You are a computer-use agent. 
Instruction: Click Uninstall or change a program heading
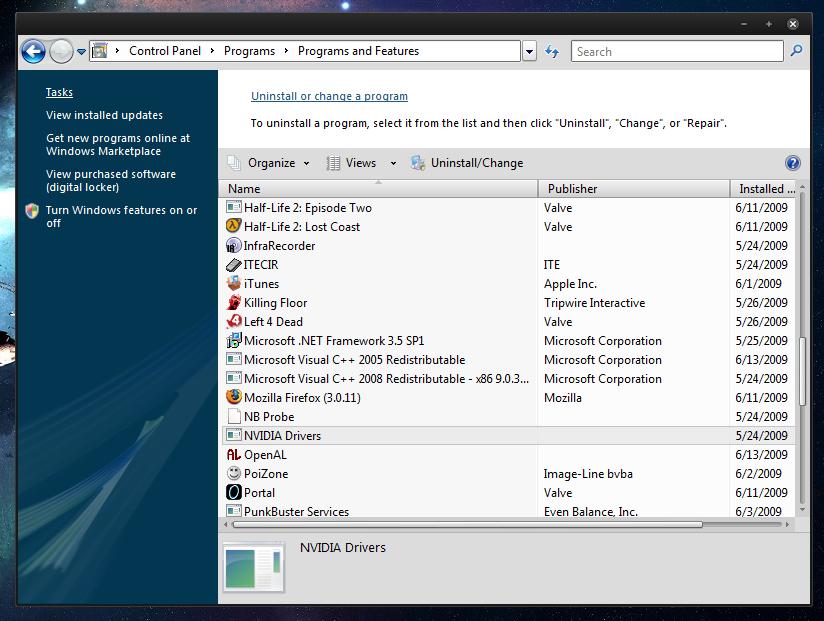329,96
